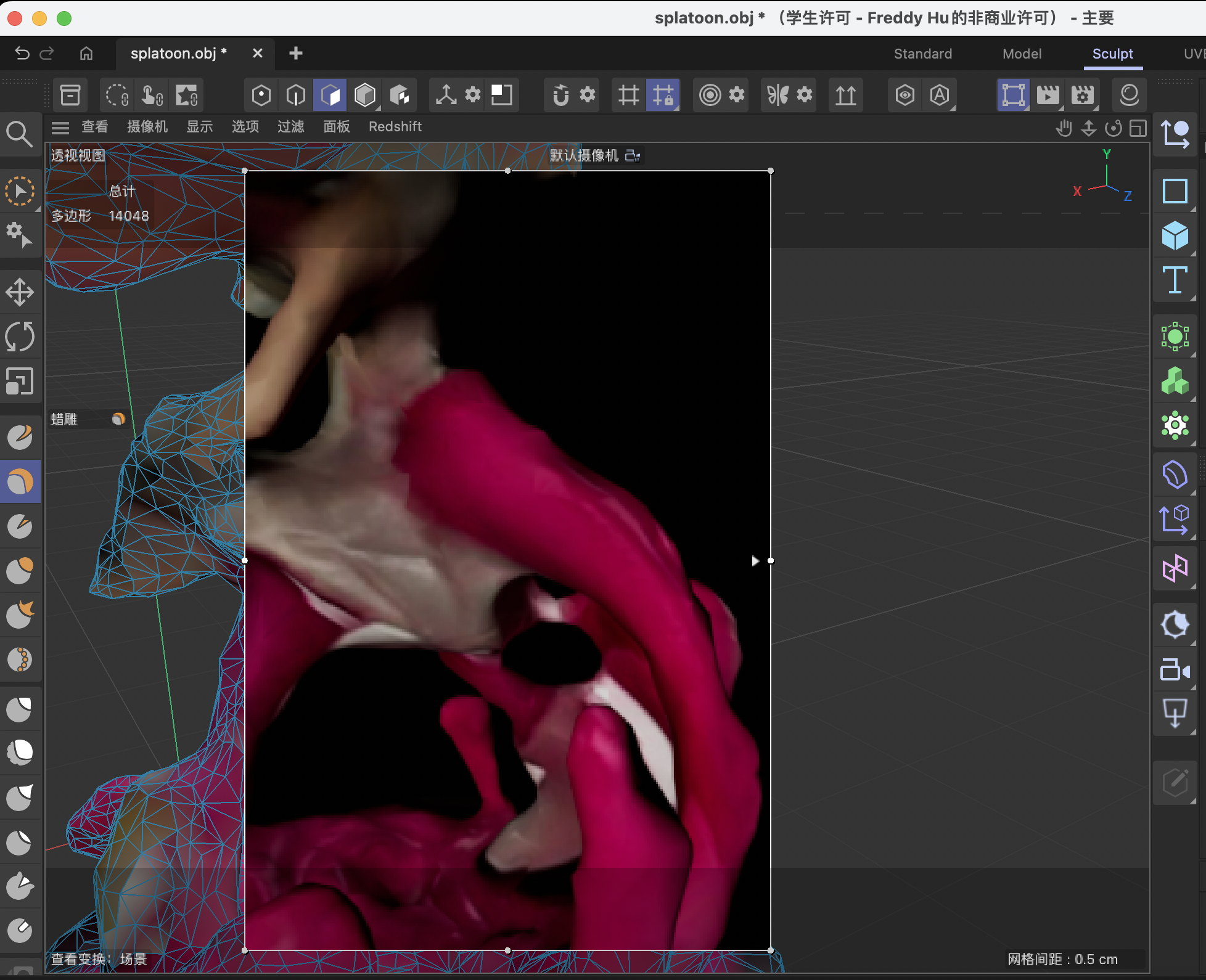Select the Rotate tool
This screenshot has height=980, width=1206.
pos(20,337)
